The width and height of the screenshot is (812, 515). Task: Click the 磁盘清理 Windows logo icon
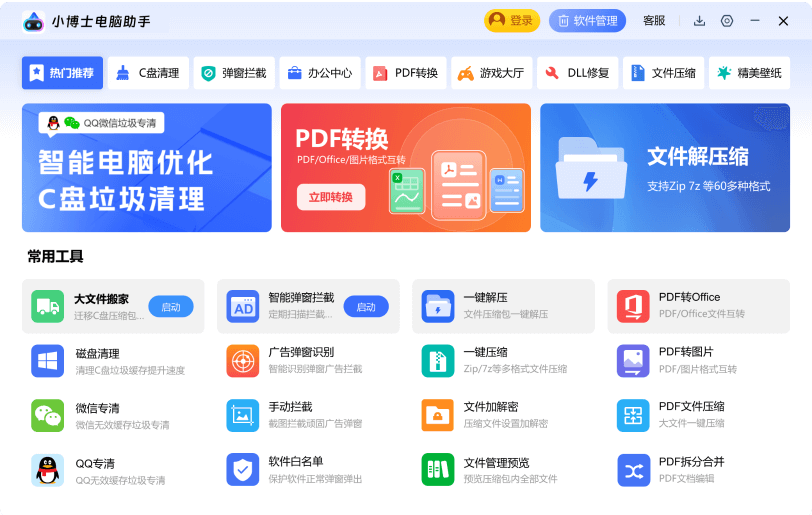(47, 361)
